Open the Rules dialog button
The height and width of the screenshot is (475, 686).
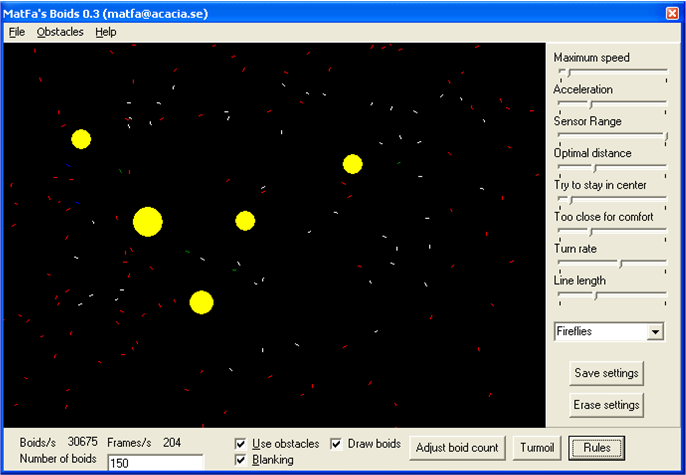point(597,448)
